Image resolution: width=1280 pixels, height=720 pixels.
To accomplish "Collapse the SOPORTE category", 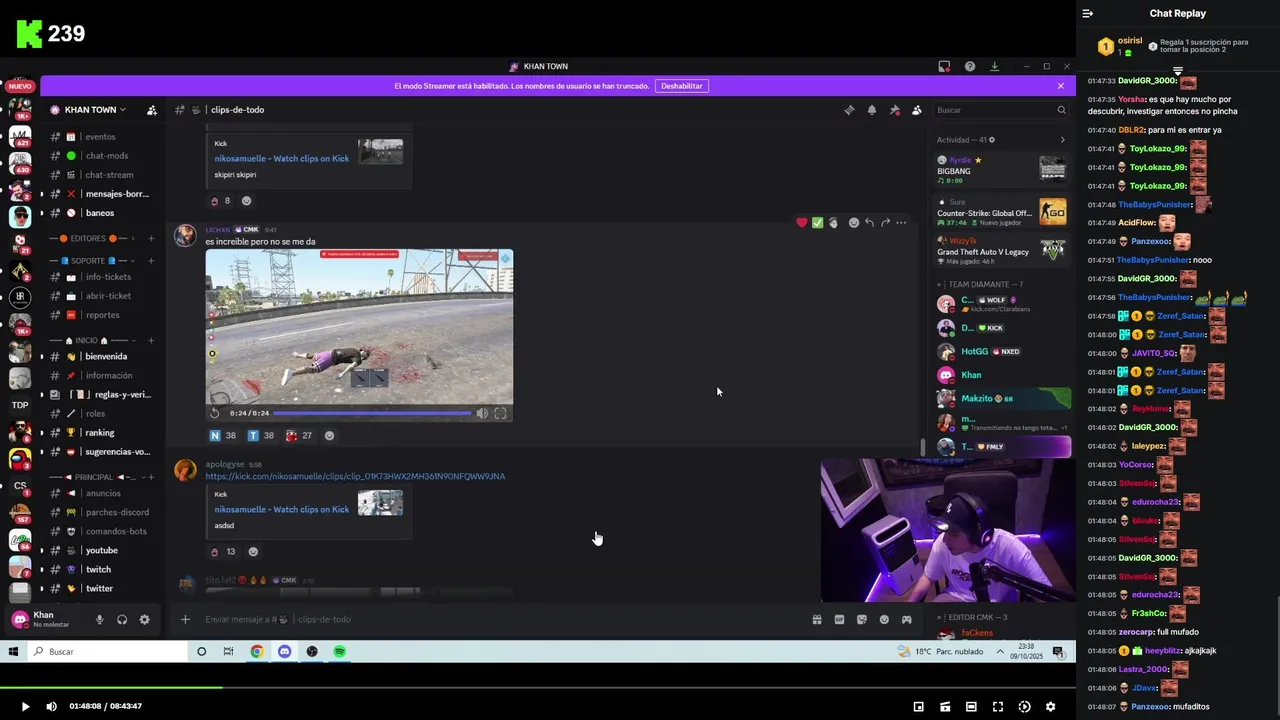I will (x=90, y=261).
